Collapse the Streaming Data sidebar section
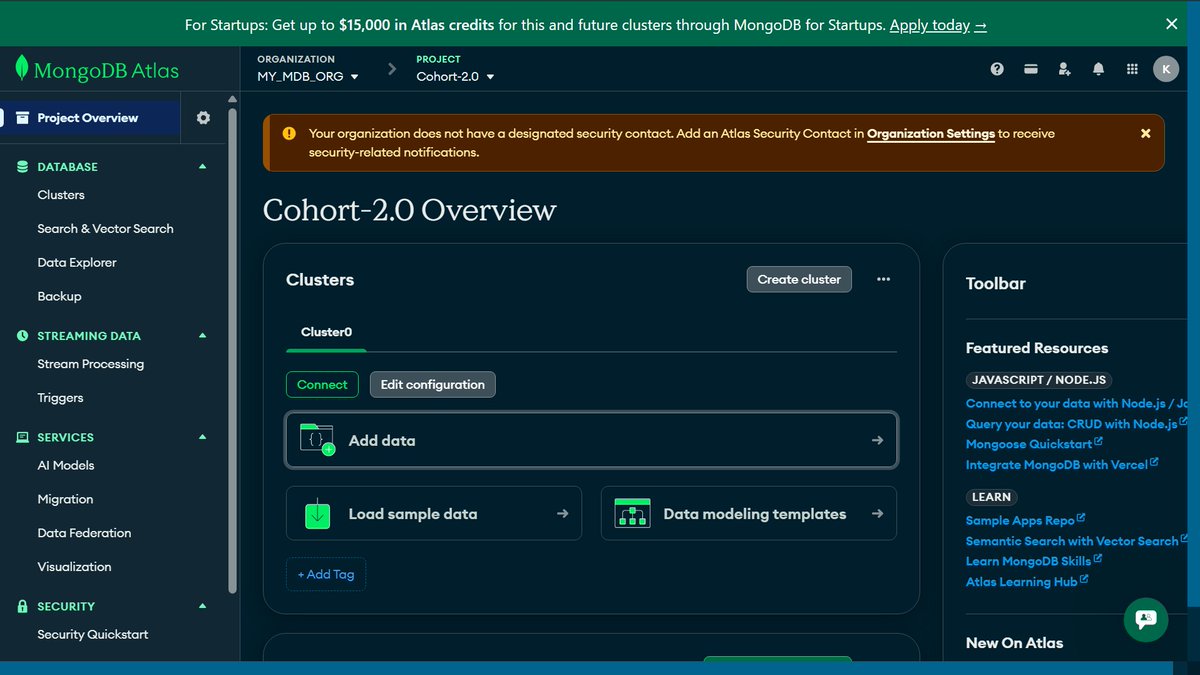Screen dimensions: 1200x675 click(x=203, y=336)
